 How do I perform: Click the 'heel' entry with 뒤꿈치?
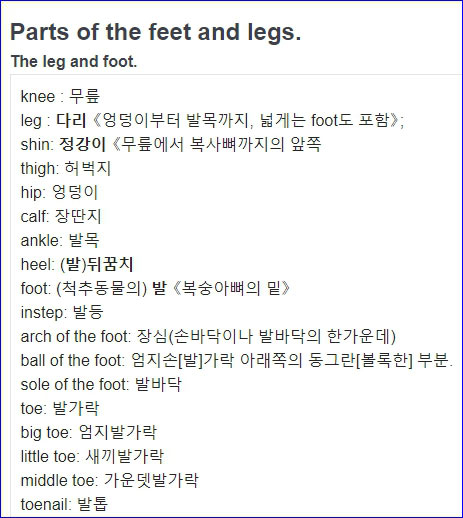pos(77,264)
